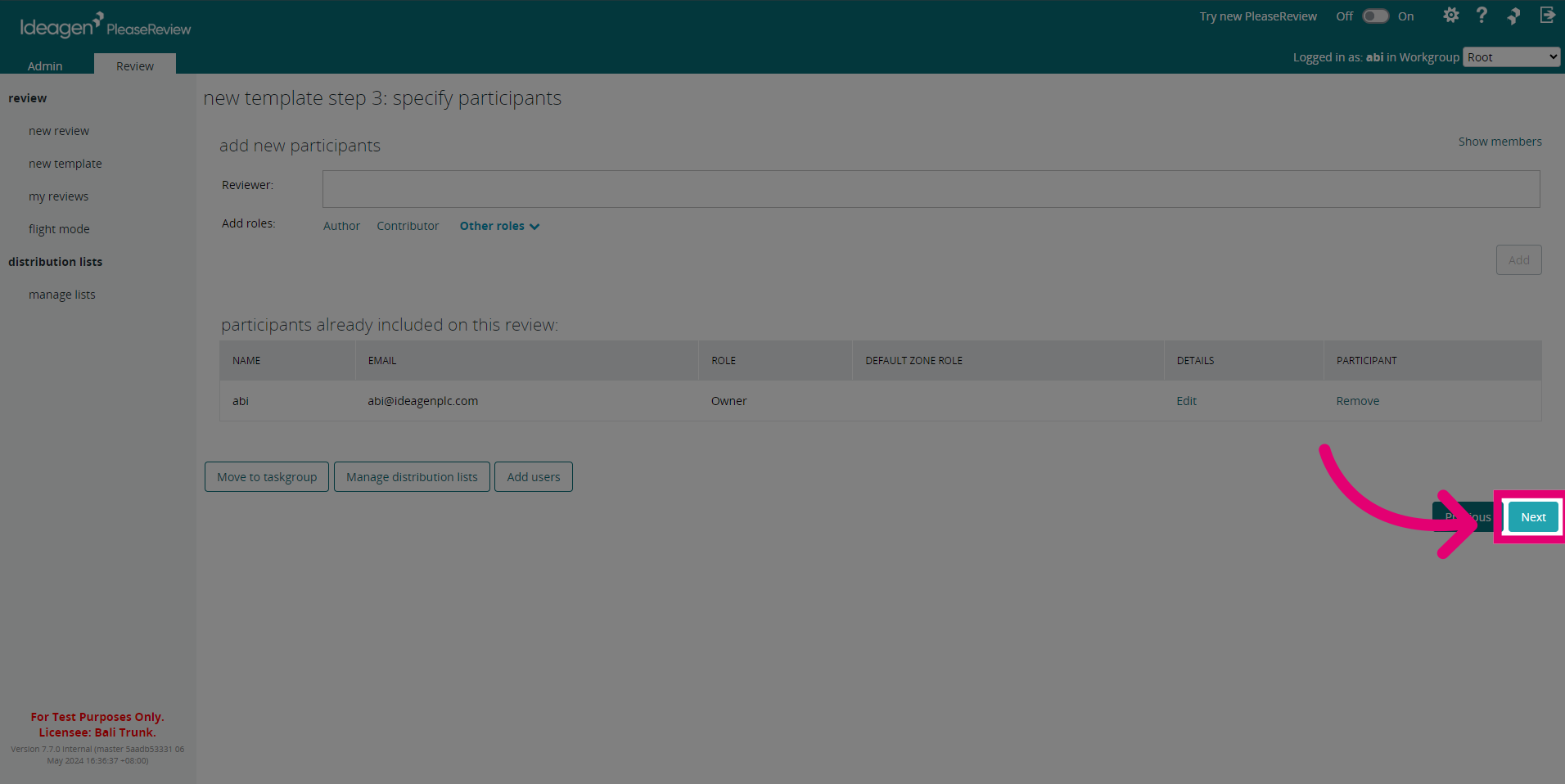Open flight mode in sidebar
The height and width of the screenshot is (784, 1565).
(x=59, y=229)
